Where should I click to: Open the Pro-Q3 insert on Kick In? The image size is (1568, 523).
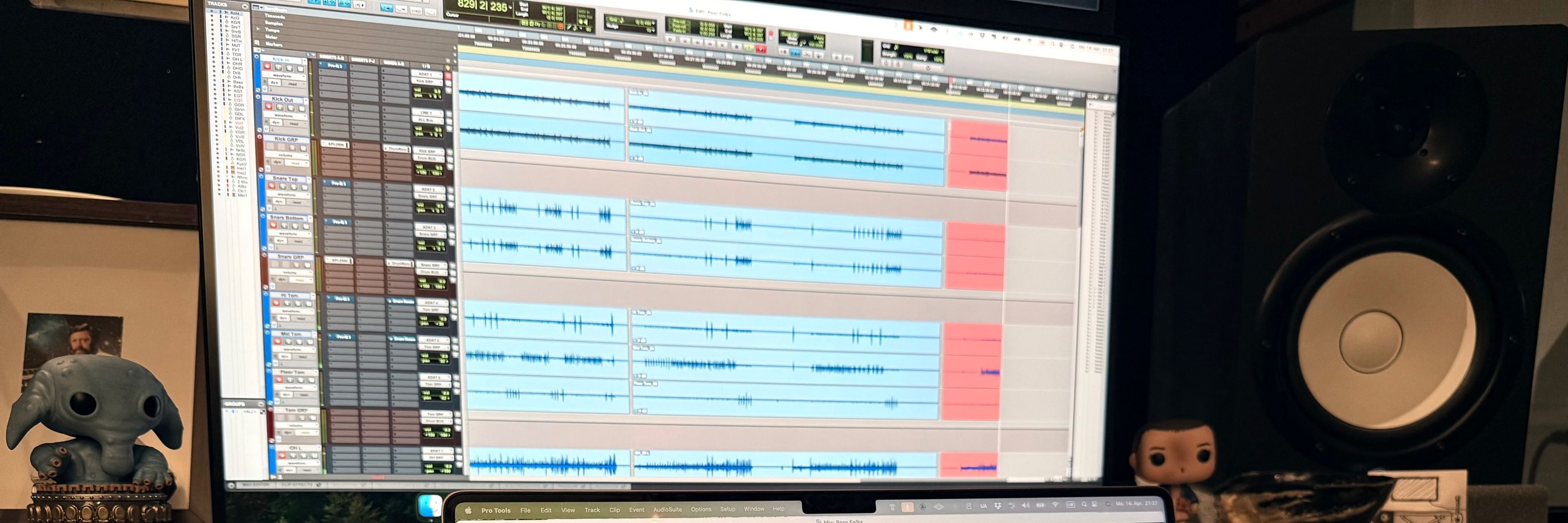(333, 66)
